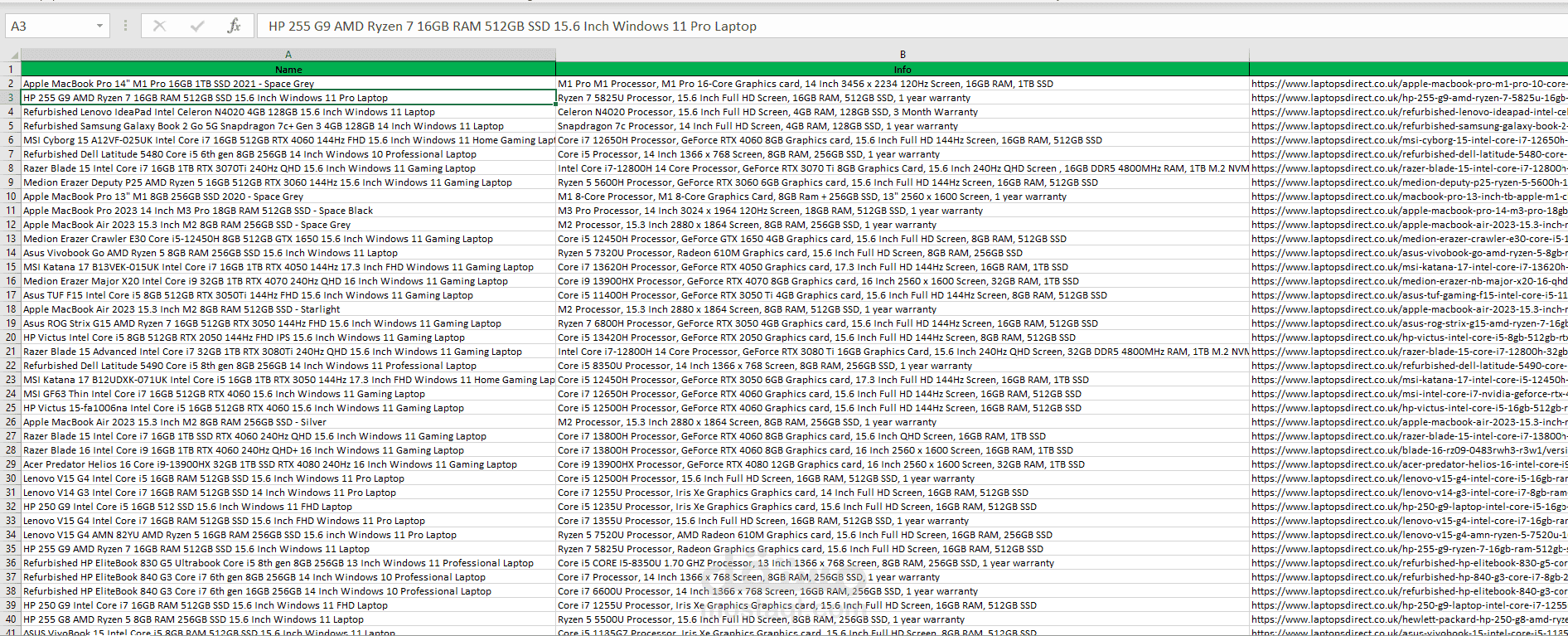Select the MacBook Air 2023 Starlight cell
1568x636 pixels.
pyautogui.click(x=288, y=309)
